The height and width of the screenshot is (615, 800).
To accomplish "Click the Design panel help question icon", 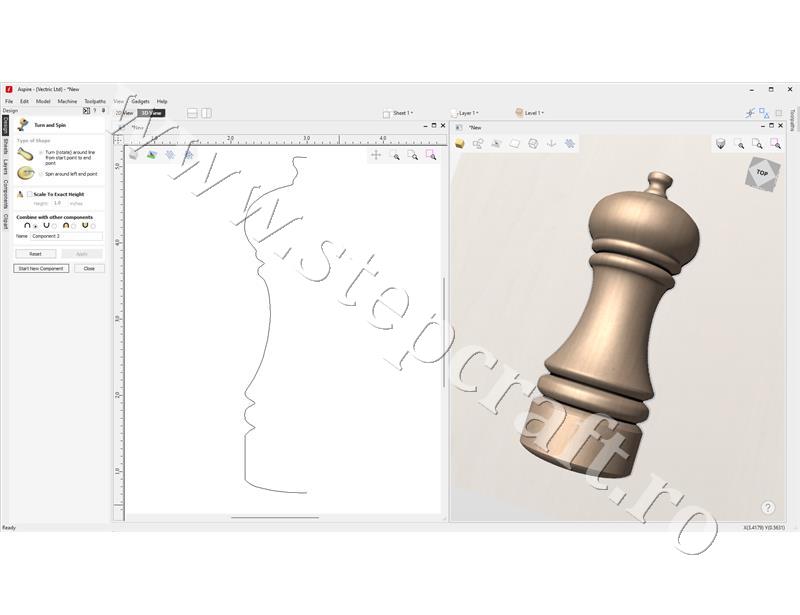I will click(x=95, y=111).
